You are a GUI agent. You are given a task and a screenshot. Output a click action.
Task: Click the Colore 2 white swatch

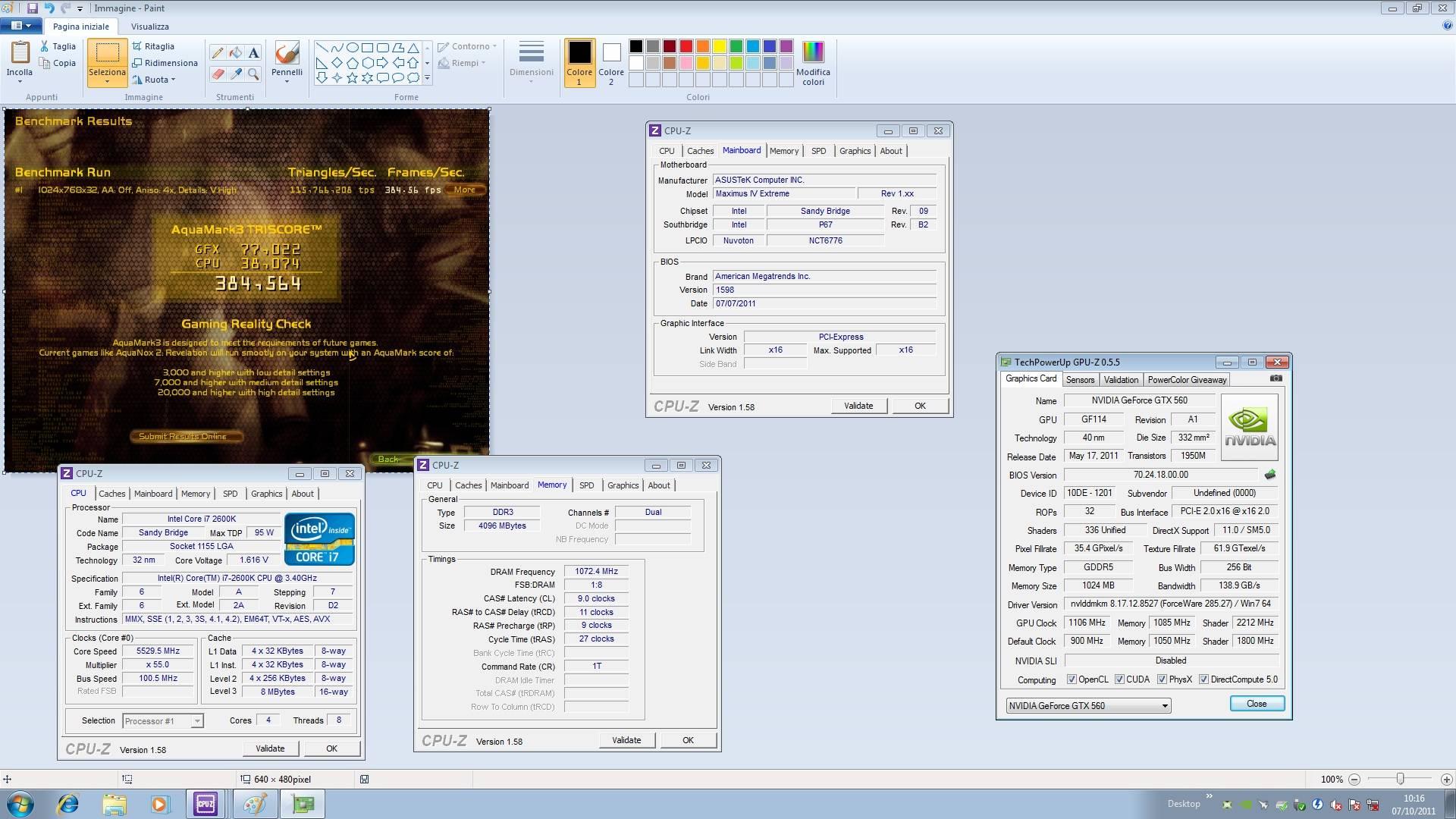[x=611, y=63]
